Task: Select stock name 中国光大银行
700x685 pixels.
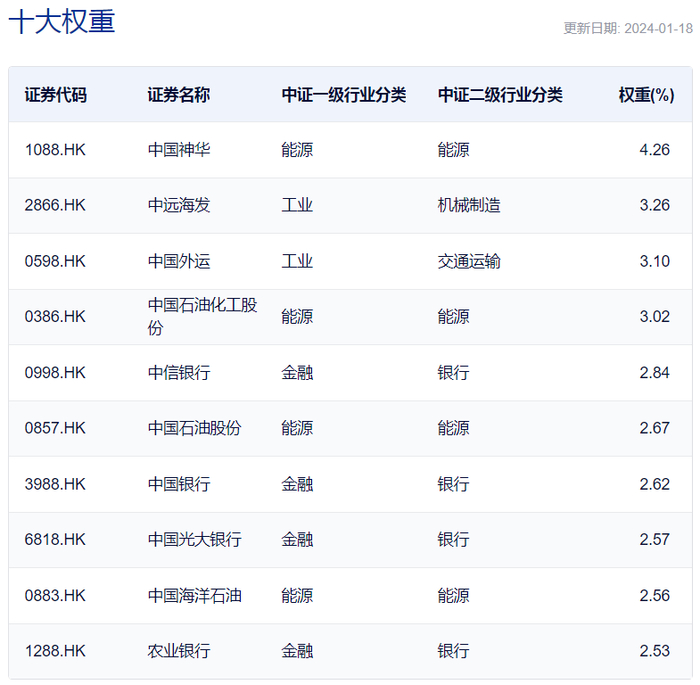Action: pyautogui.click(x=194, y=540)
